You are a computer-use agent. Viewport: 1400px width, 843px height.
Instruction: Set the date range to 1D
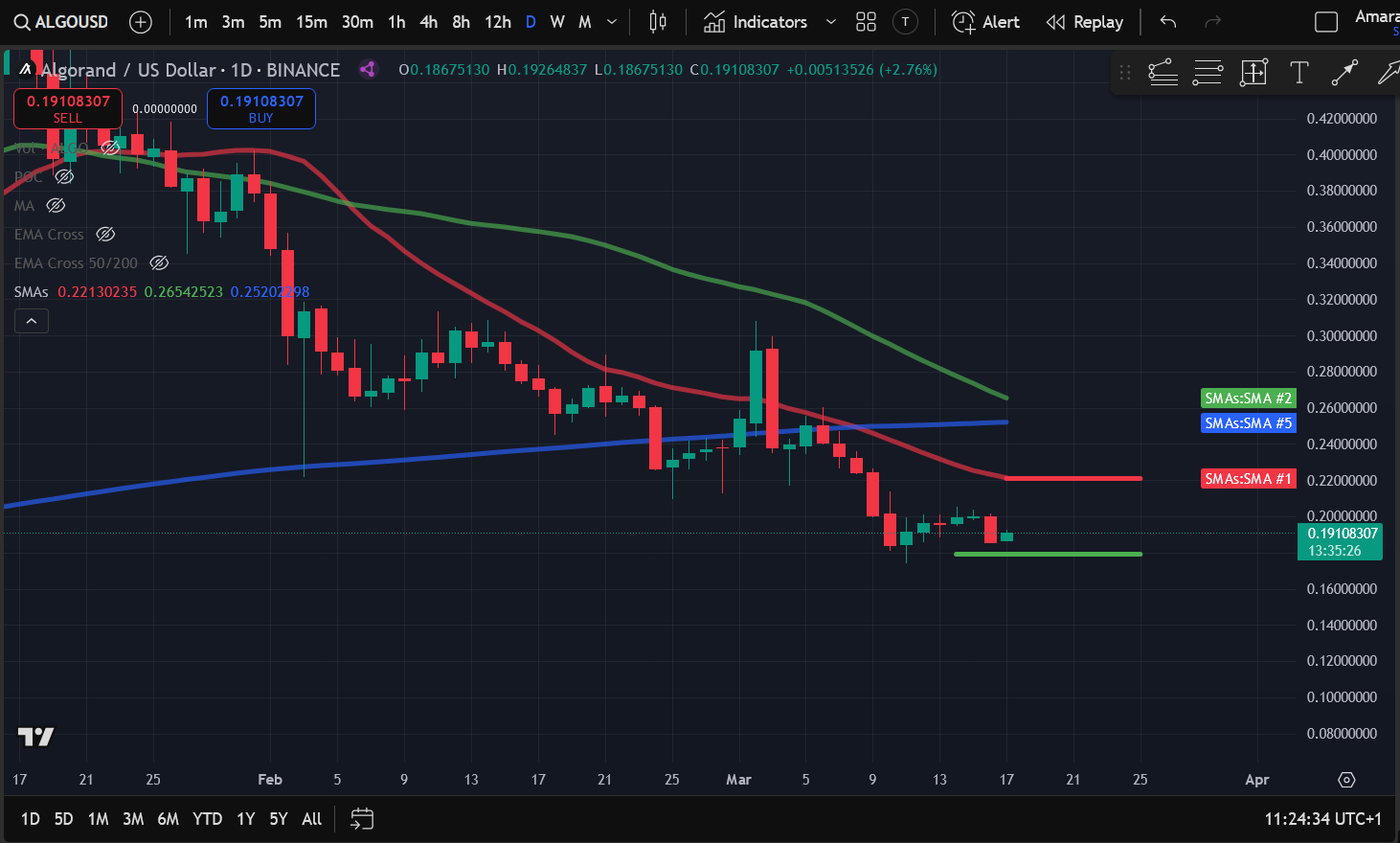pos(31,819)
